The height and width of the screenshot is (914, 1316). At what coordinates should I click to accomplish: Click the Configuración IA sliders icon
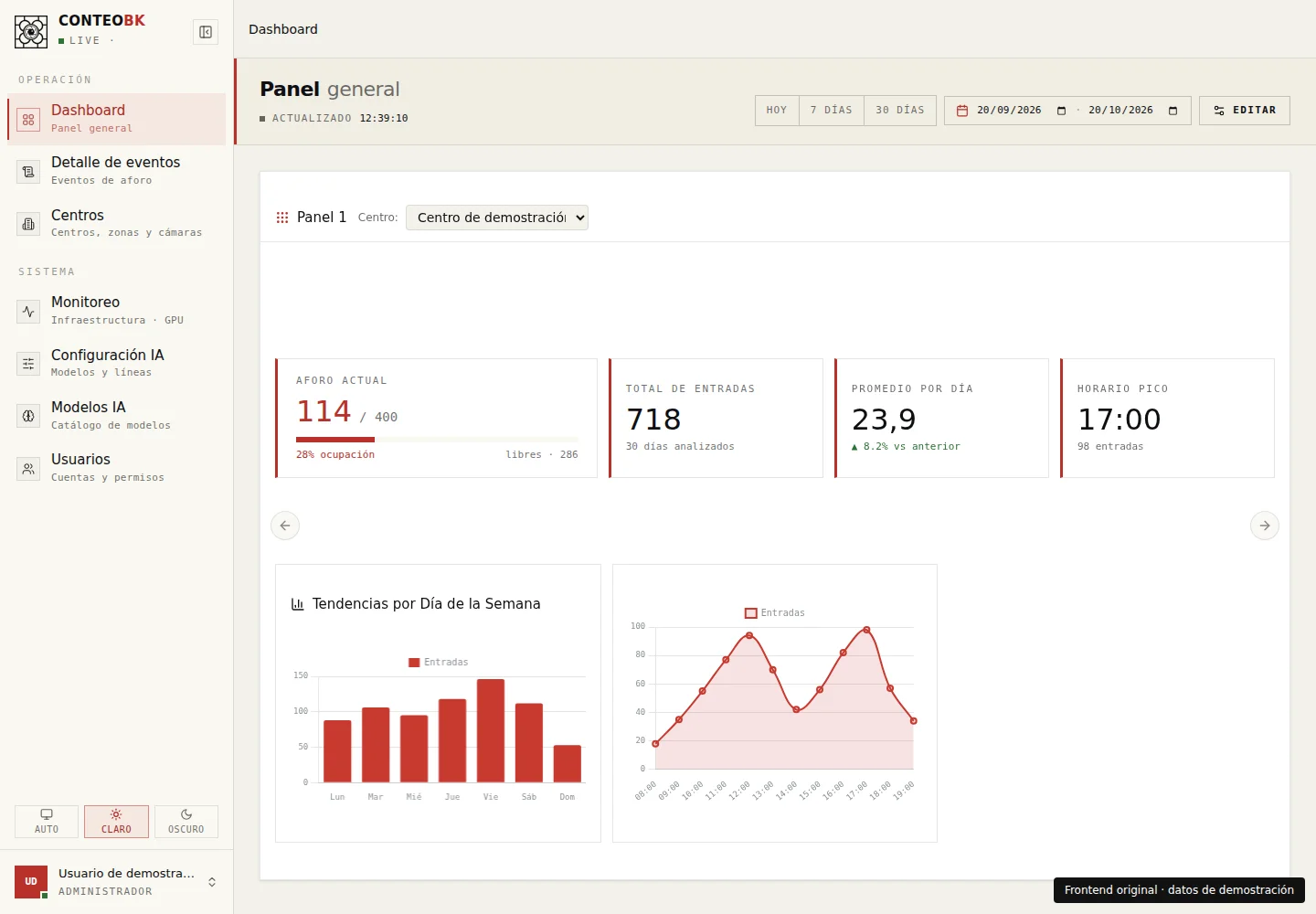[28, 364]
